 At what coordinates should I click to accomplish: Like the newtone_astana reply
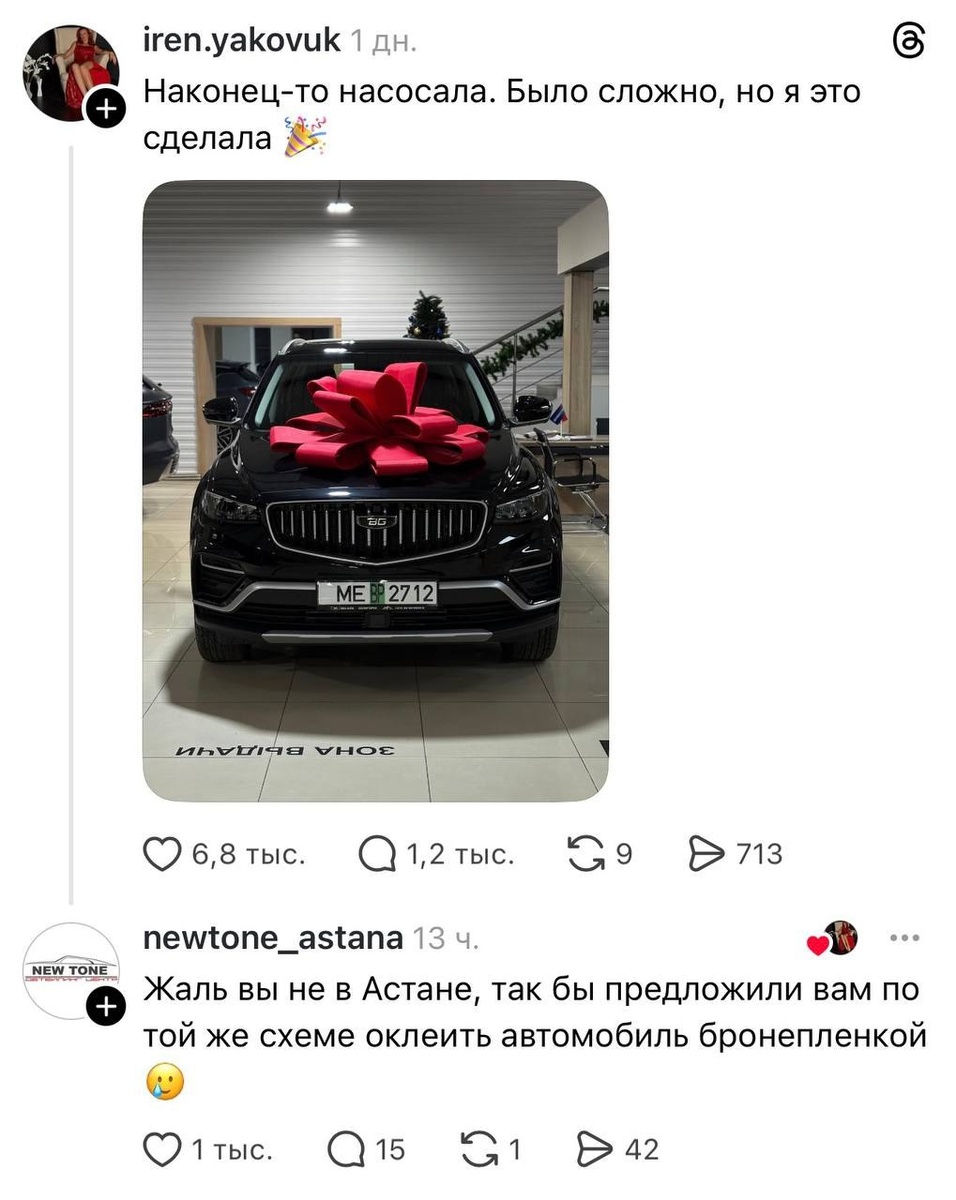pos(160,1150)
